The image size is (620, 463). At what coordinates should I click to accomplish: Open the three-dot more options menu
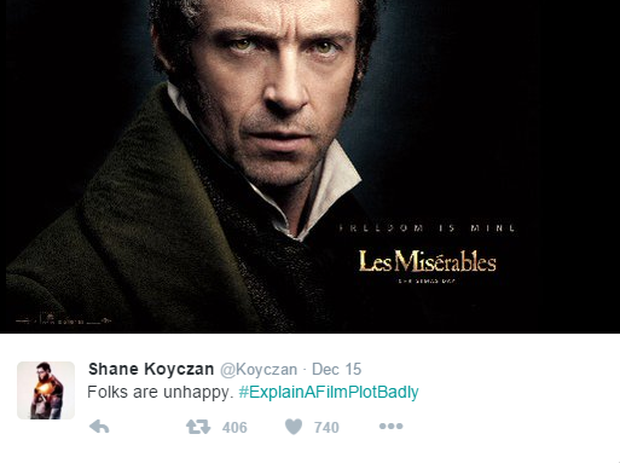(x=391, y=426)
